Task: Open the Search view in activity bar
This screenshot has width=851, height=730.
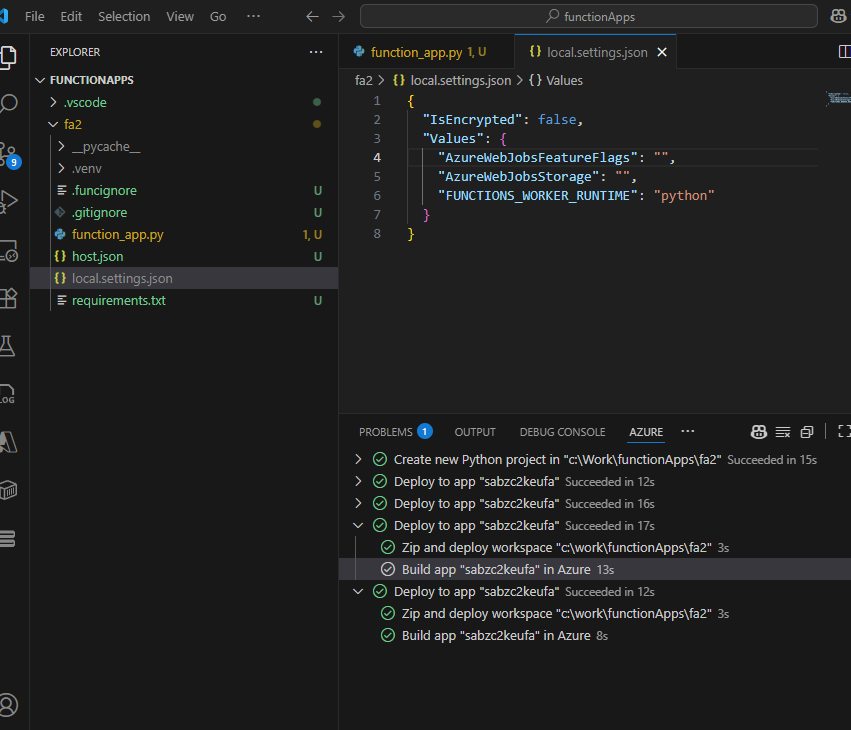Action: (8, 103)
